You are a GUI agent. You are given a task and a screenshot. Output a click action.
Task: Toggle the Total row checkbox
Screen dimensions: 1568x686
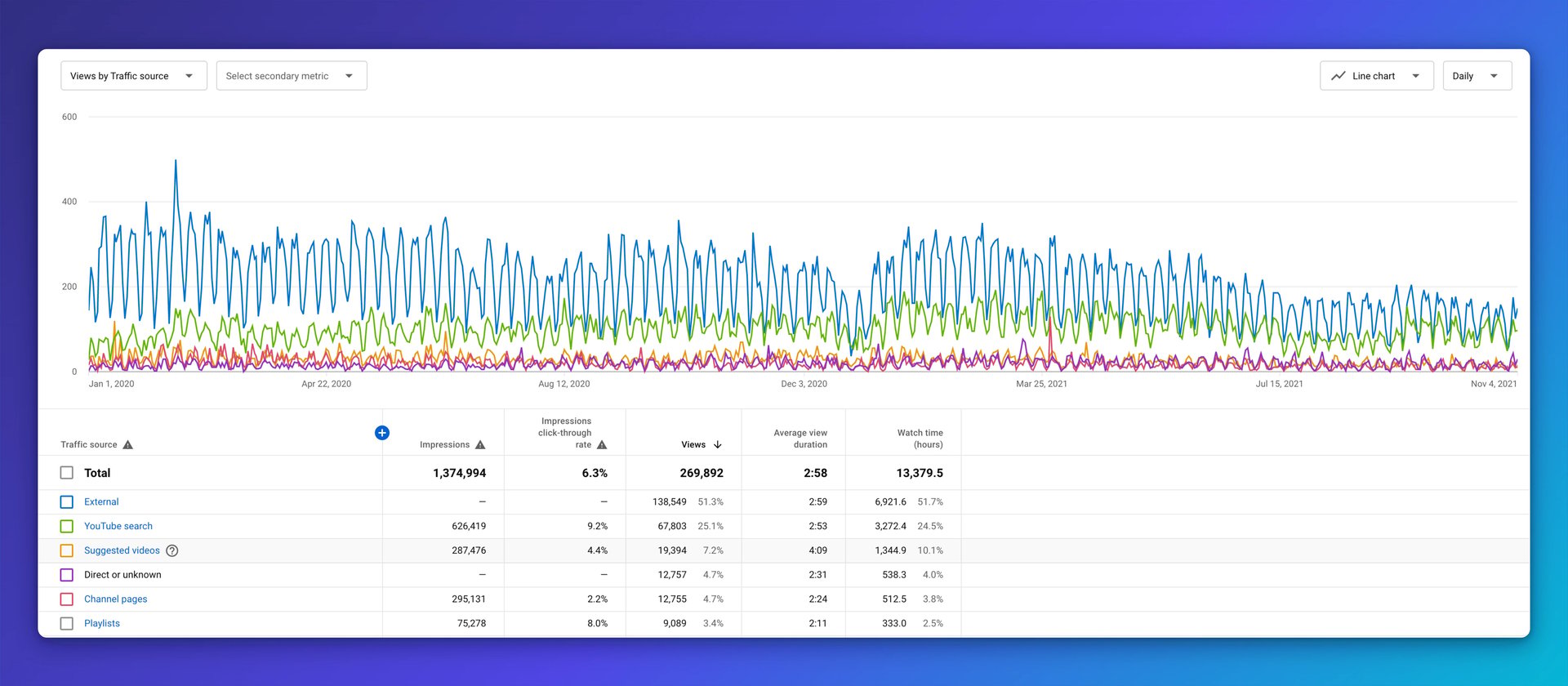67,473
